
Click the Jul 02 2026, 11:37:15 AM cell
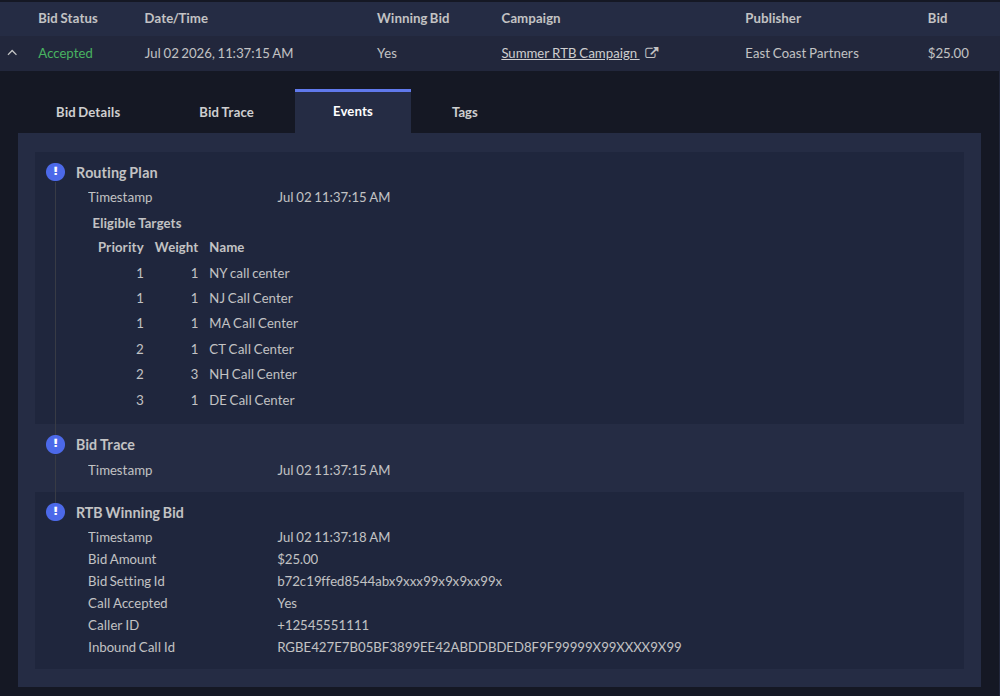(x=219, y=54)
